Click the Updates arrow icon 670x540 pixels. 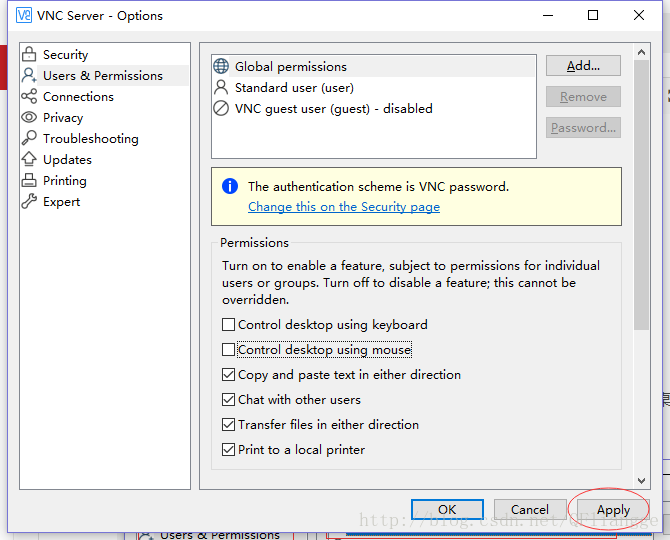click(x=29, y=159)
